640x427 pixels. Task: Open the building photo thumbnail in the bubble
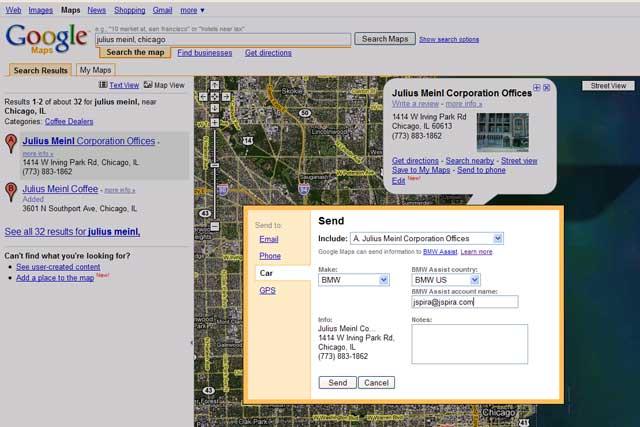(x=502, y=132)
